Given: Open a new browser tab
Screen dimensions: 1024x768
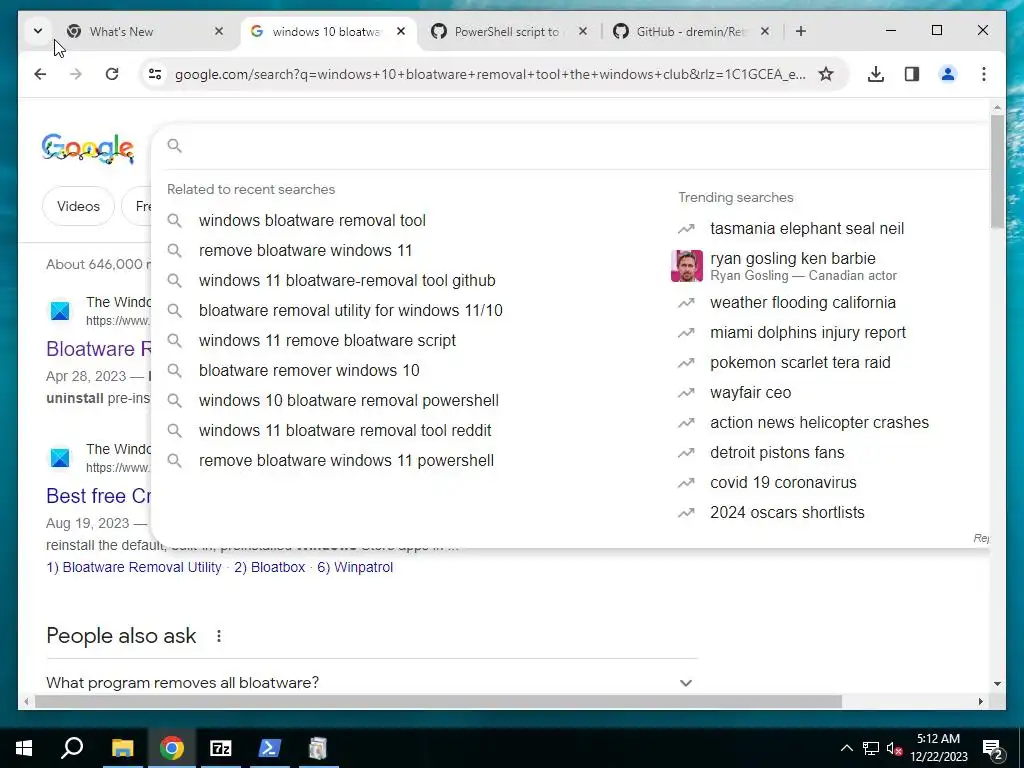Looking at the screenshot, I should (x=801, y=31).
